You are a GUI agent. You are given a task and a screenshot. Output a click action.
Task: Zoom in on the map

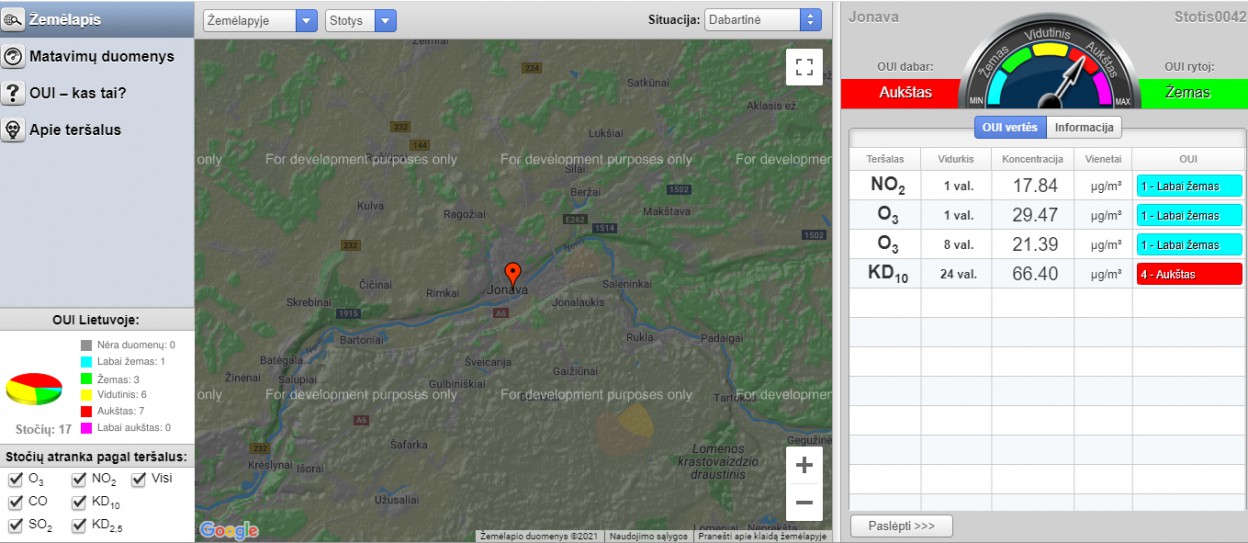(x=804, y=466)
